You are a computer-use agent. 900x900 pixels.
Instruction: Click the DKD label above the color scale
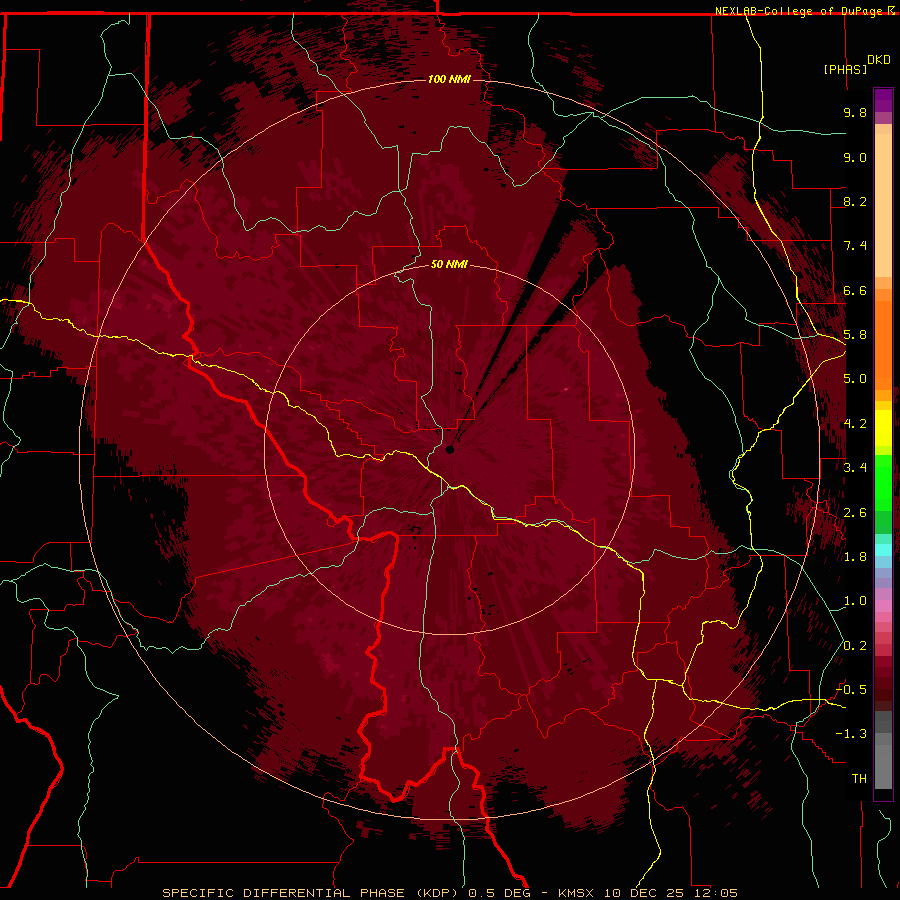[879, 60]
